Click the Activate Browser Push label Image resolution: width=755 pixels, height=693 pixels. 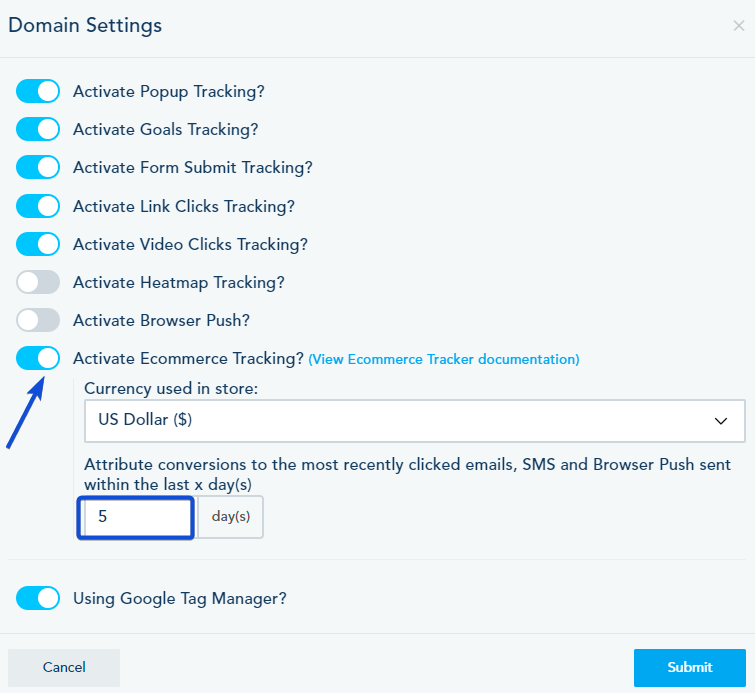161,321
